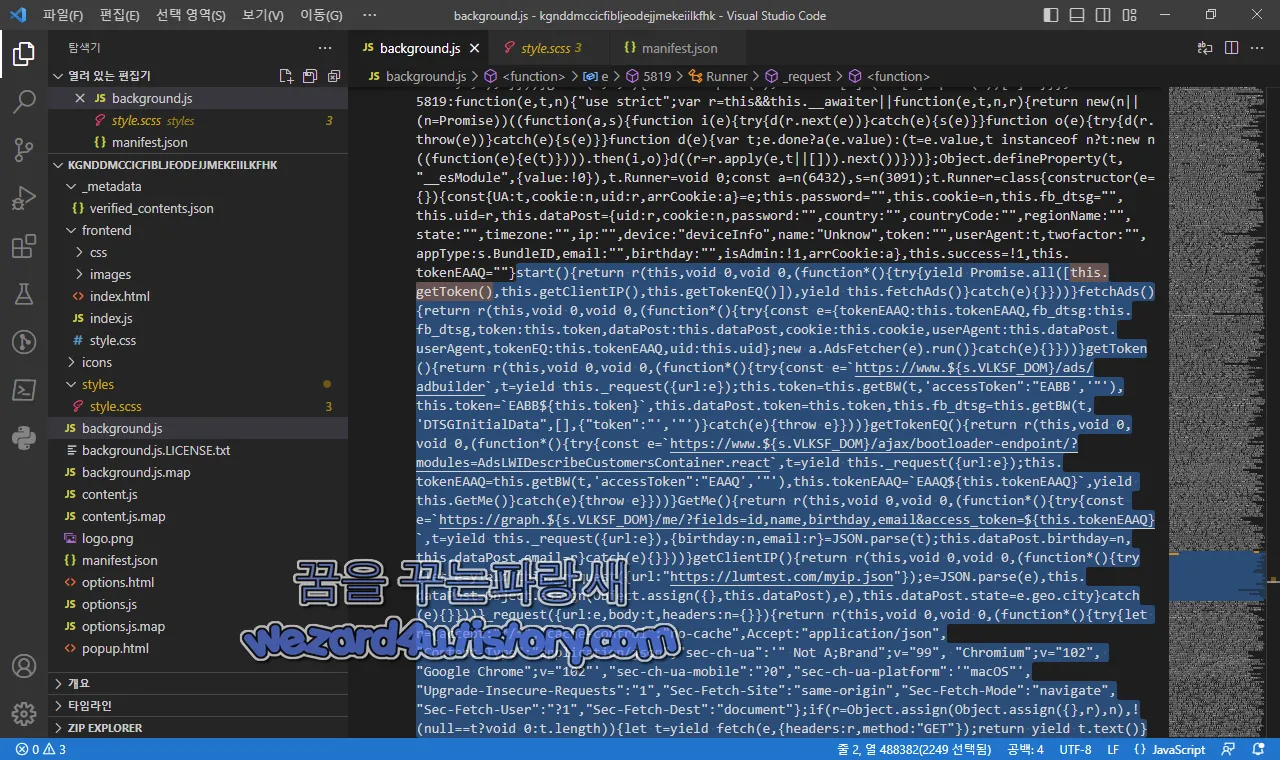Open the Run and Debug view
Viewport: 1280px width, 760px height.
(x=24, y=197)
